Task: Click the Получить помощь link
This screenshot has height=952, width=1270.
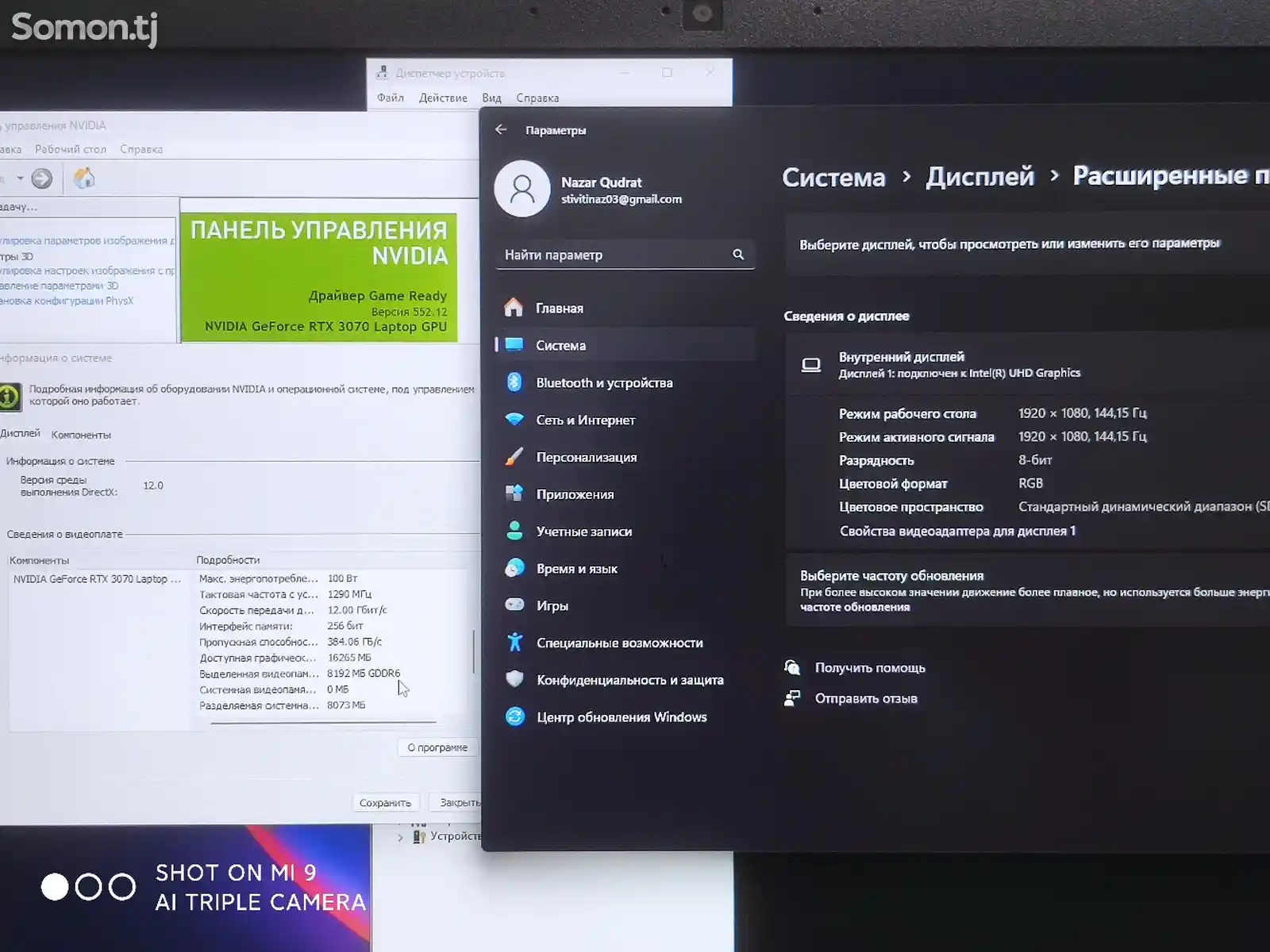Action: coord(870,667)
